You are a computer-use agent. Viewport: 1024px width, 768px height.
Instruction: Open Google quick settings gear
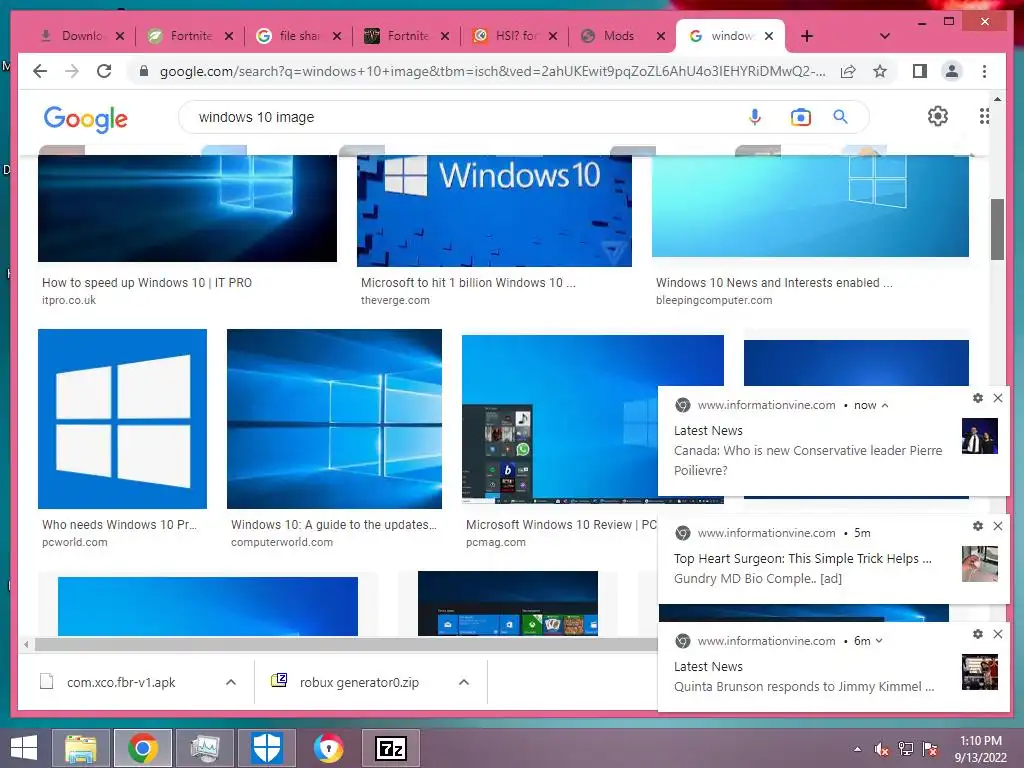coord(938,116)
